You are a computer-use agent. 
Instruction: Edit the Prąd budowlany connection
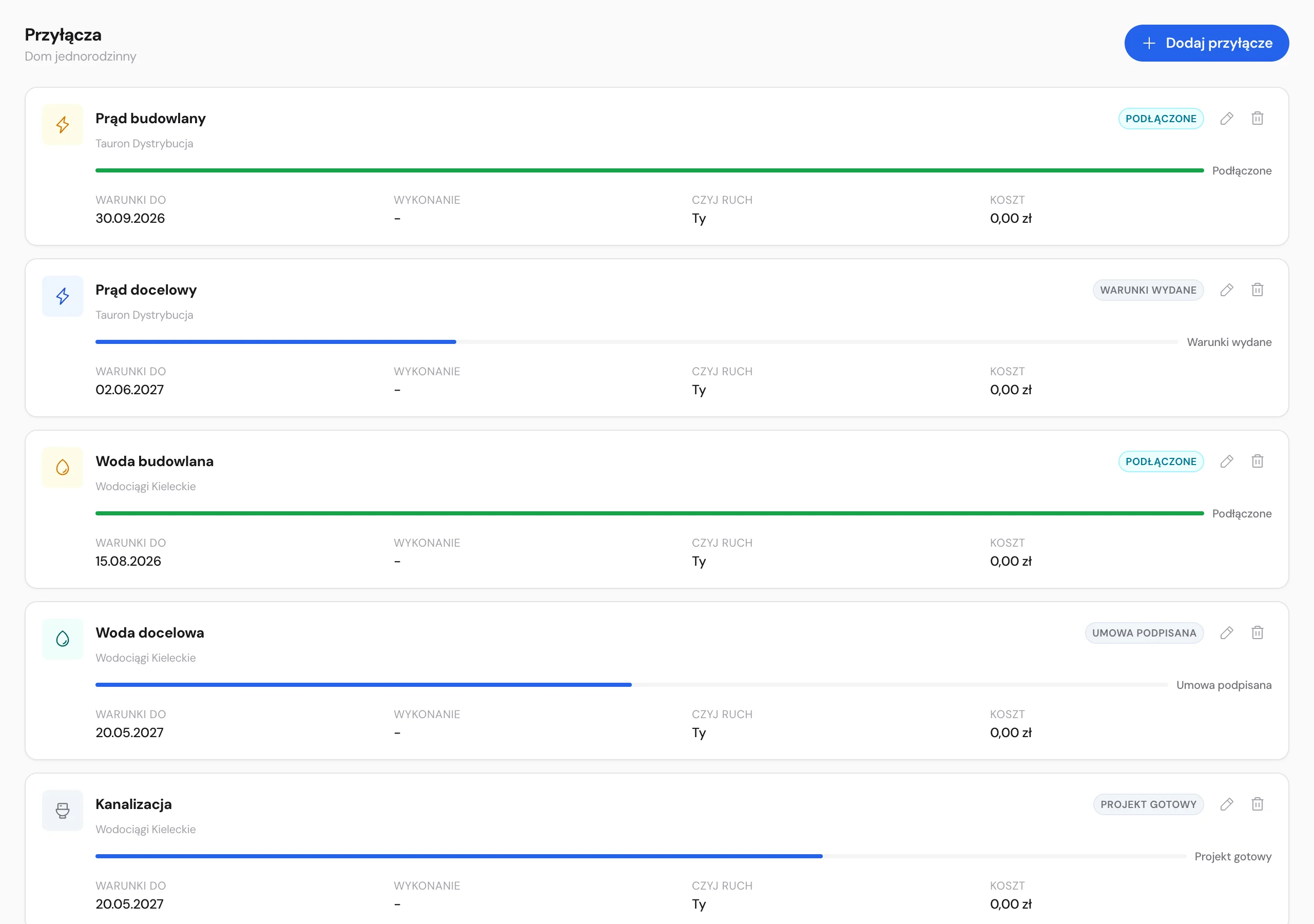1226,119
